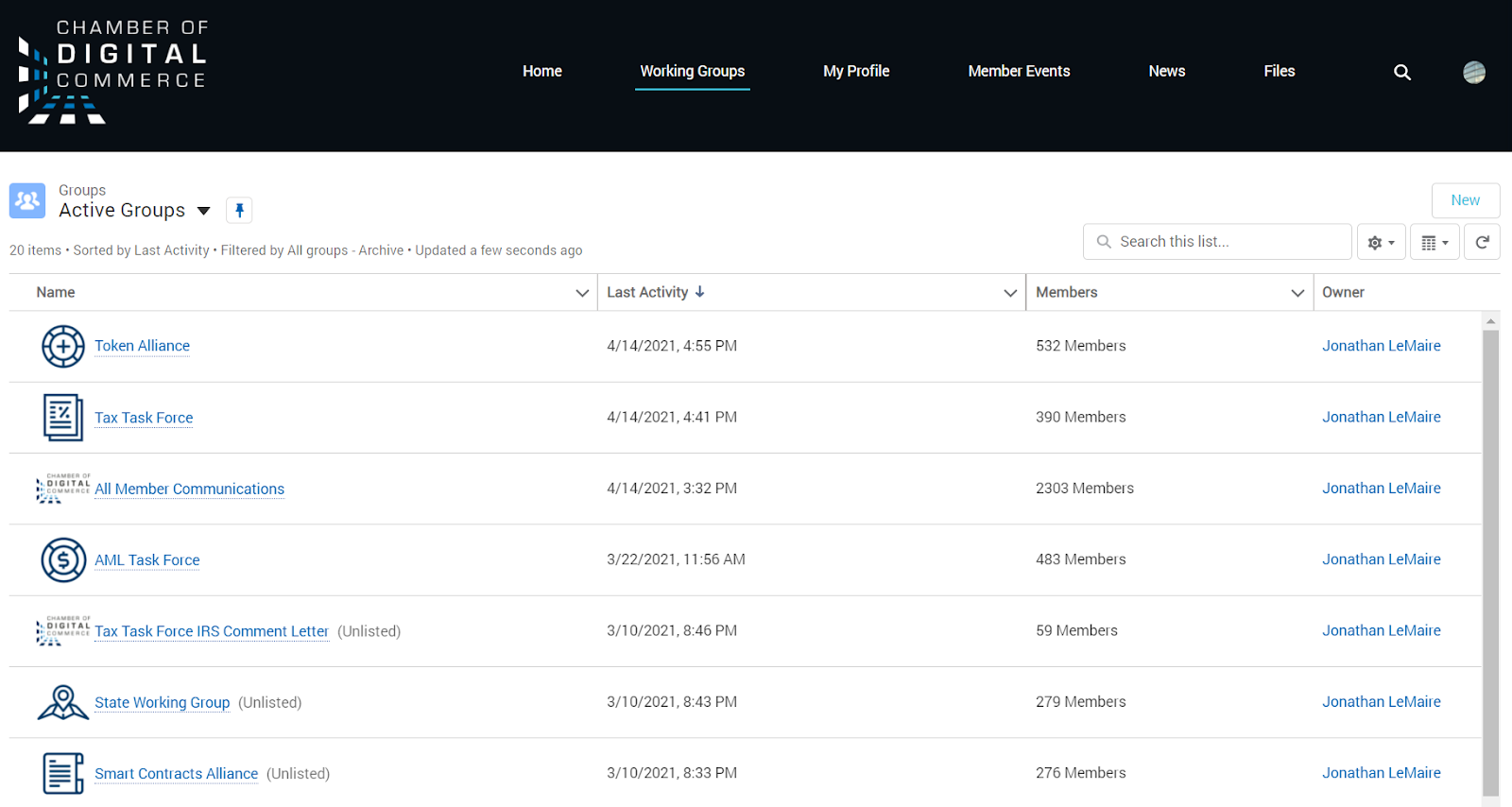
Task: Open Tax Task Force IRS Comment Letter link
Action: point(212,631)
